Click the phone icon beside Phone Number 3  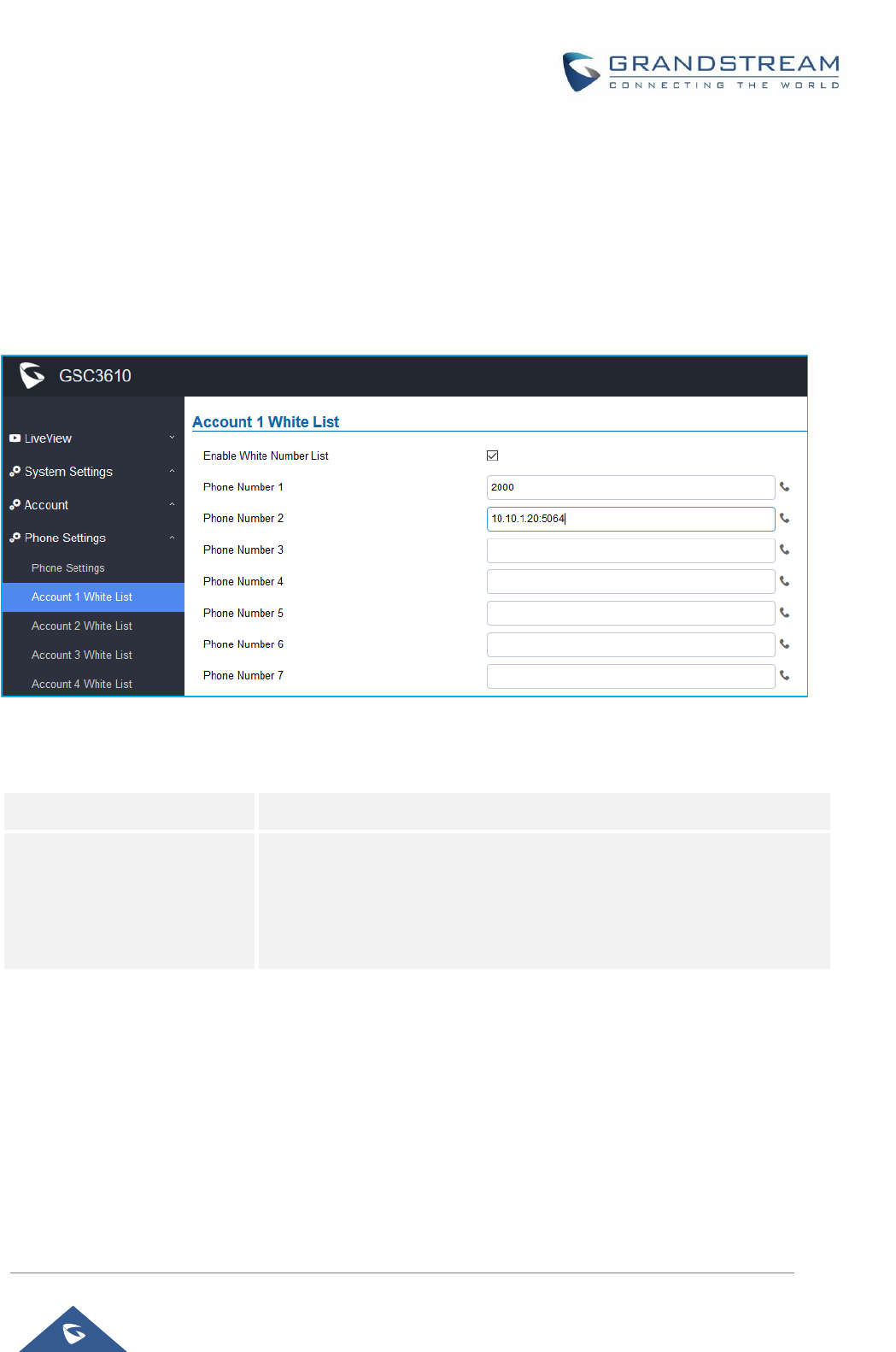coord(784,550)
